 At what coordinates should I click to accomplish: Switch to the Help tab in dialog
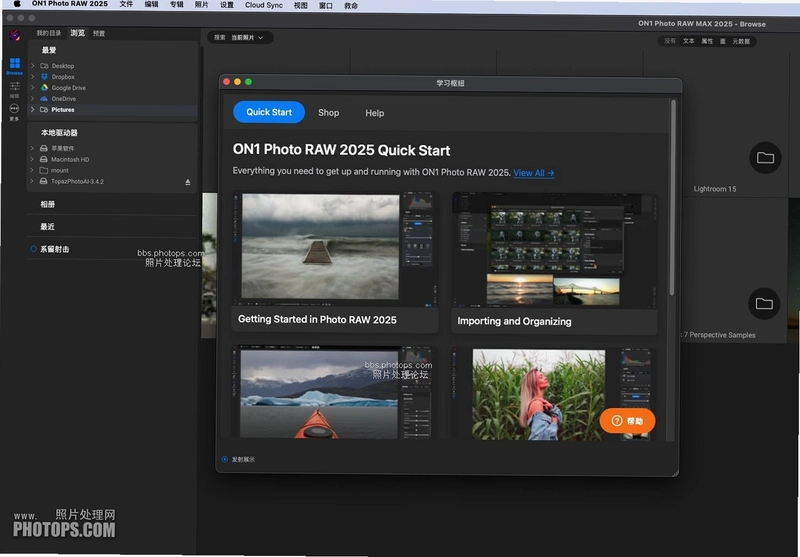pos(374,113)
